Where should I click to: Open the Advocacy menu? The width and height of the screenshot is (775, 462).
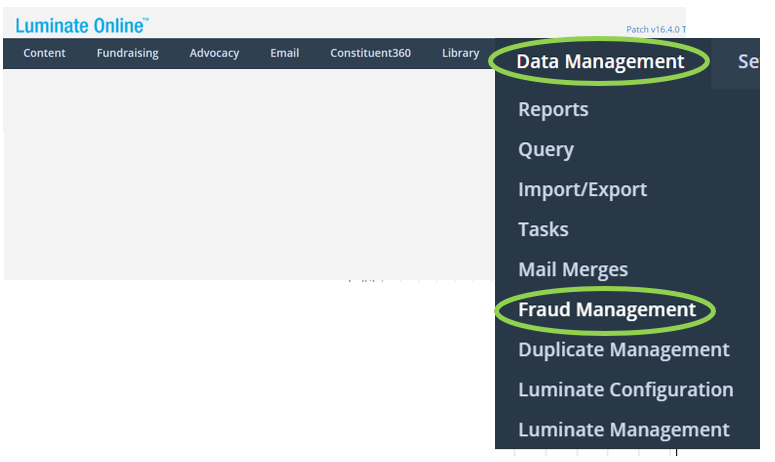(214, 53)
